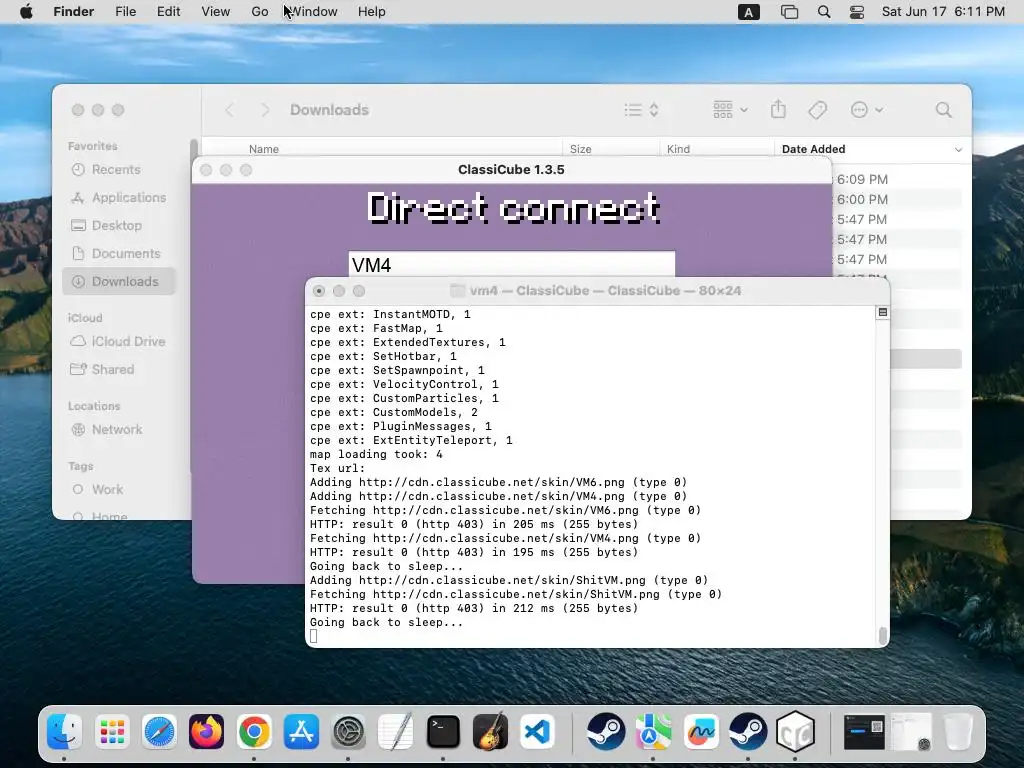The height and width of the screenshot is (768, 1024).
Task: Select Downloads in the Finder sidebar
Action: (120, 281)
